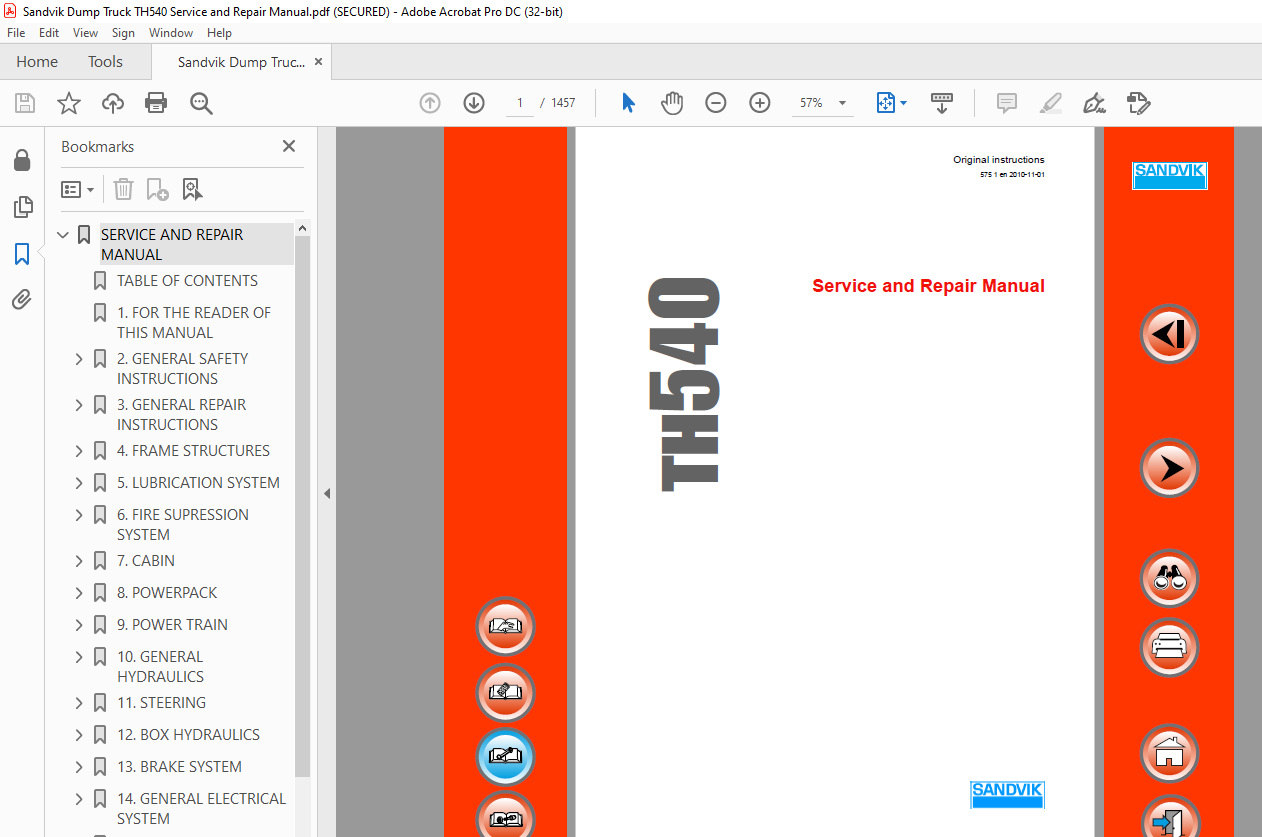Viewport: 1262px width, 837px height.
Task: Open the scrolling mode read icon
Action: pyautogui.click(x=941, y=103)
